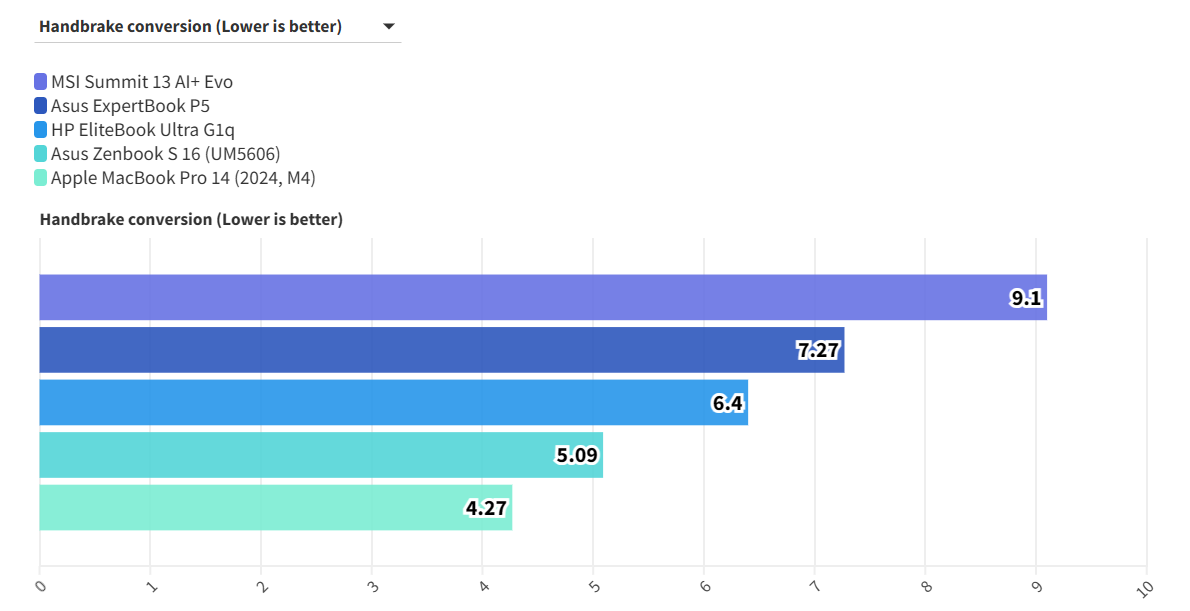Click the MacBook Pro bar showing 4.27
1190x611 pixels.
tap(250, 508)
